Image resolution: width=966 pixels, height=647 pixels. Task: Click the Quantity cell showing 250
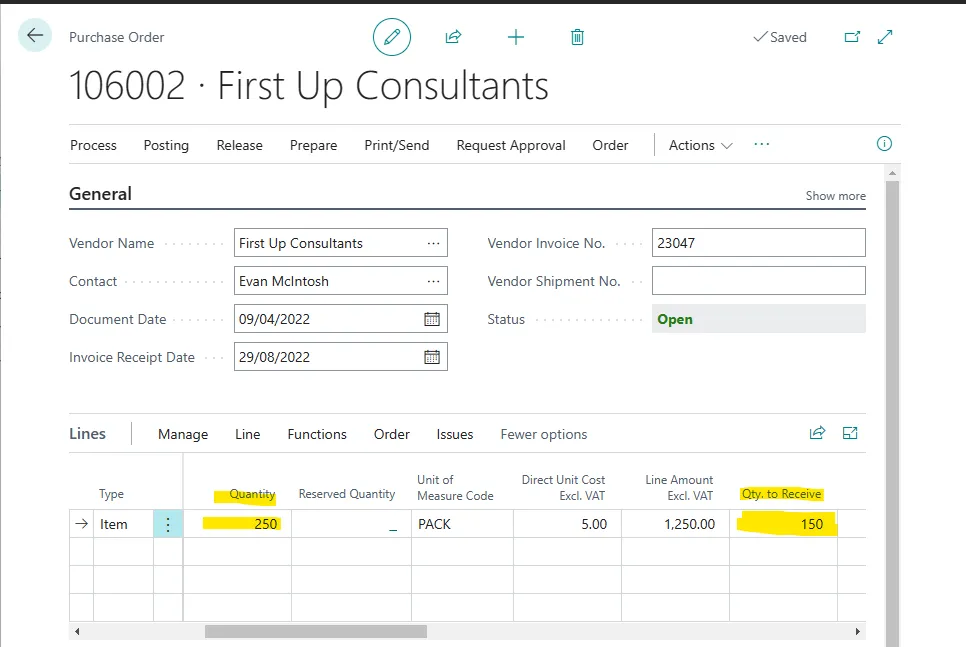[x=237, y=524]
